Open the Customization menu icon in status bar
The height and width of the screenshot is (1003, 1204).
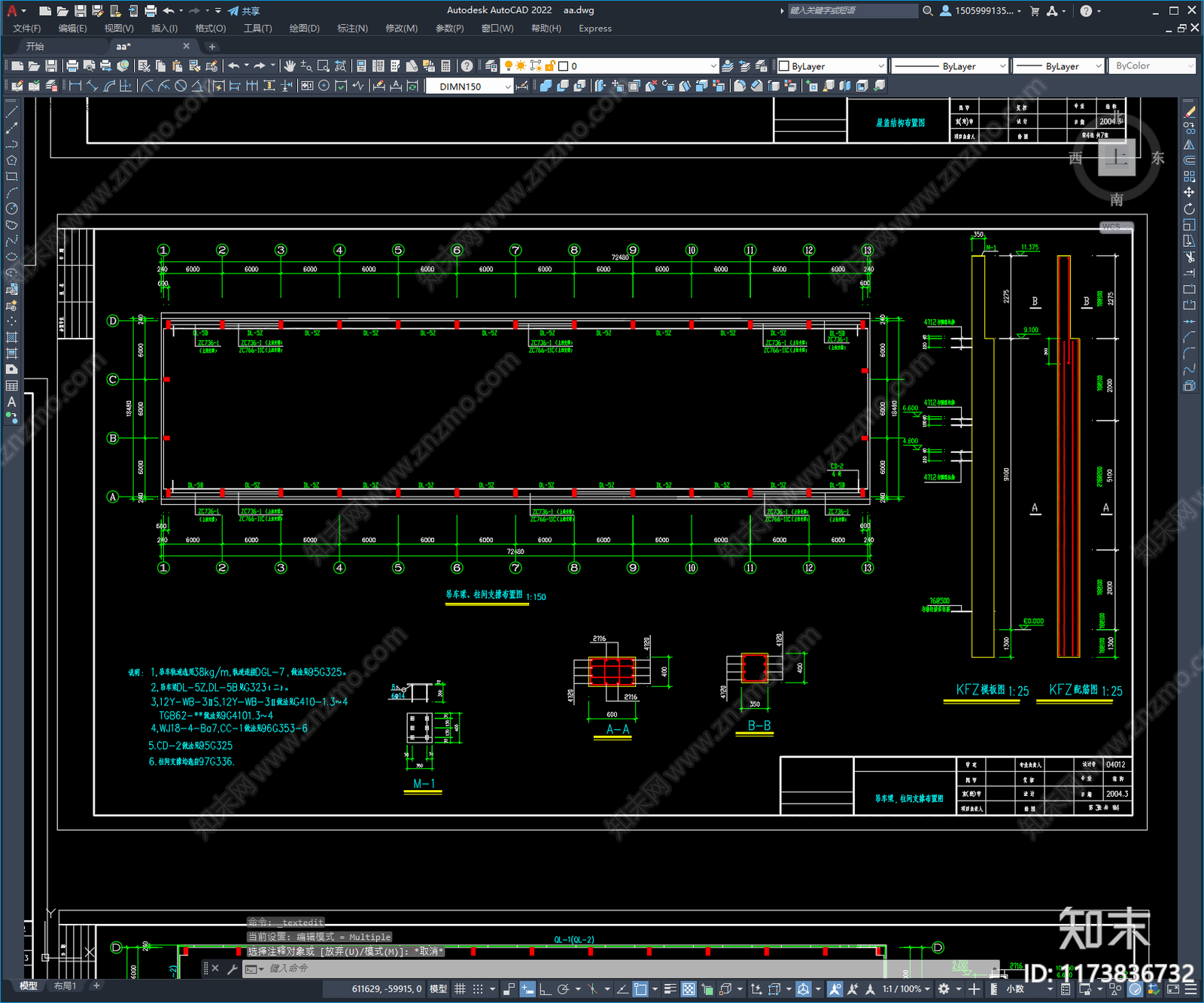pyautogui.click(x=1192, y=989)
